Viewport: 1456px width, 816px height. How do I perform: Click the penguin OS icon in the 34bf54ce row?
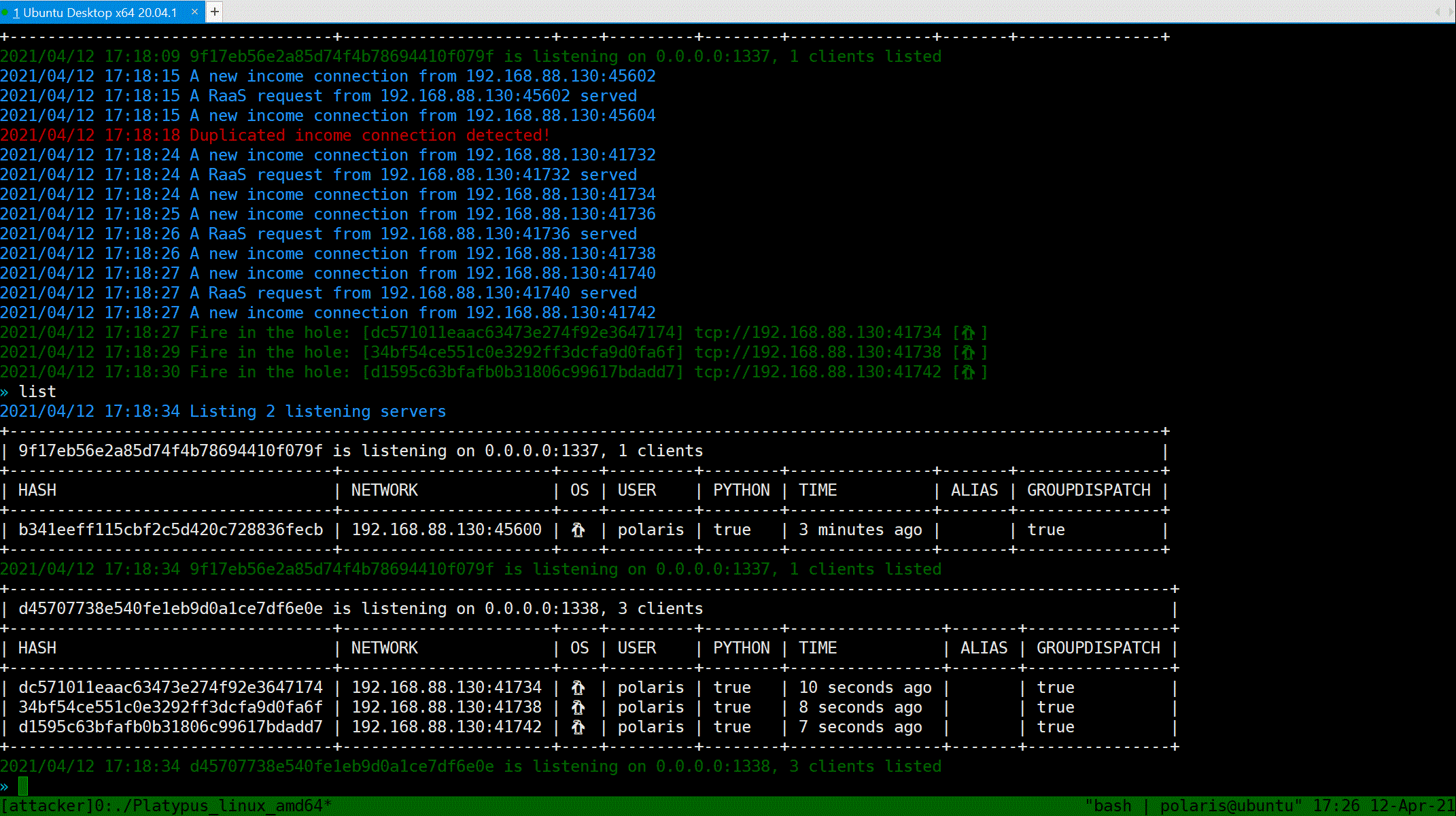(578, 707)
